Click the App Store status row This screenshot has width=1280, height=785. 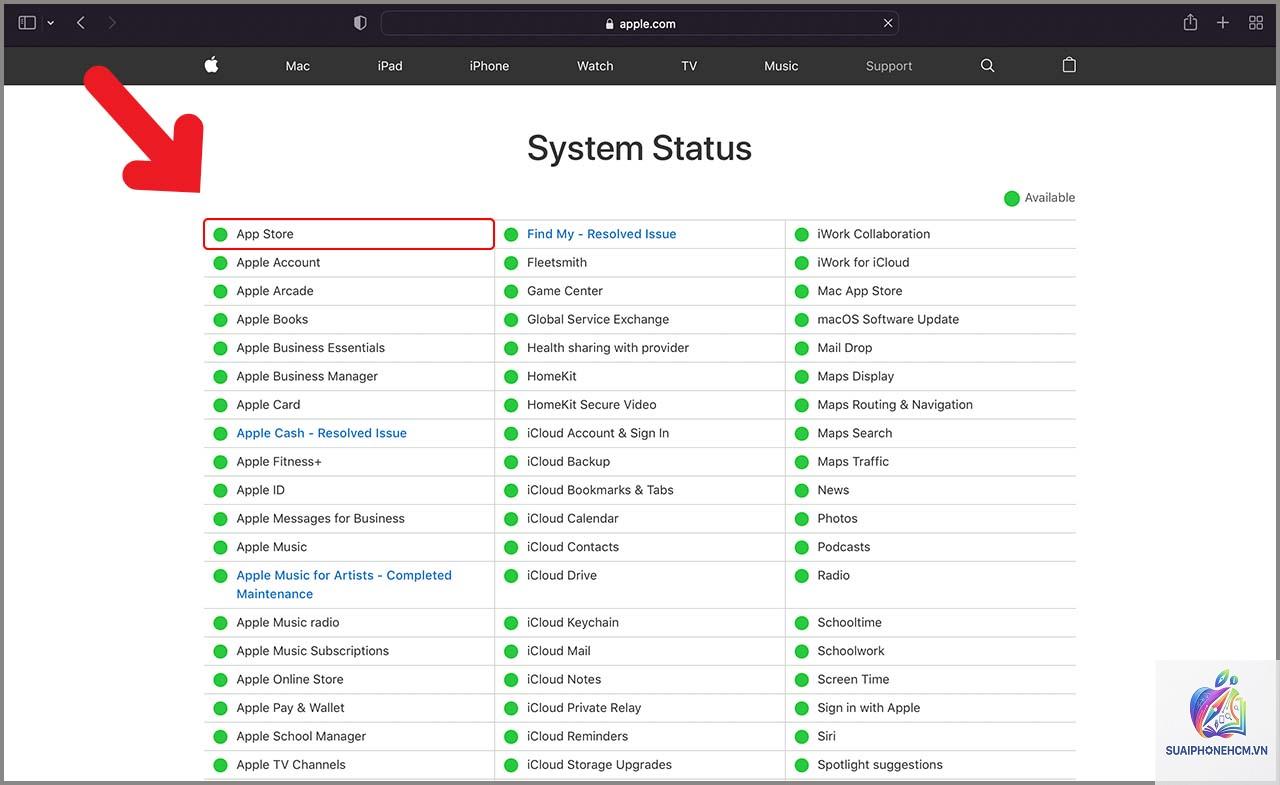[349, 234]
